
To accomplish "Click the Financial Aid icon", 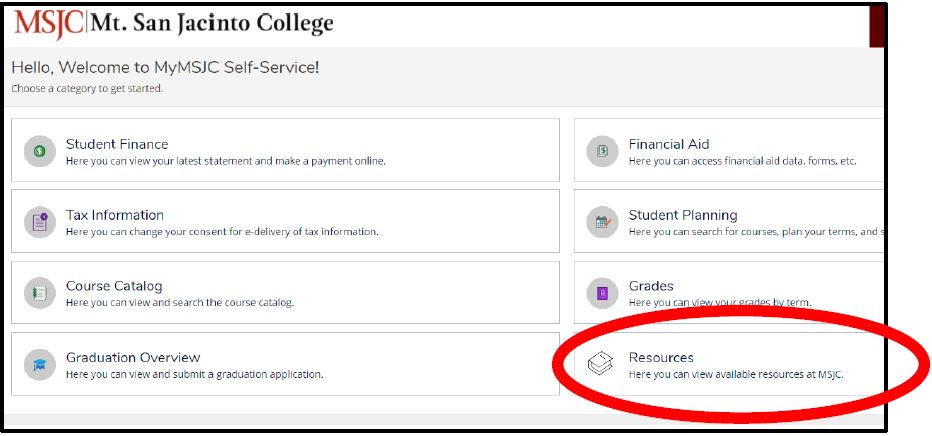I will (602, 151).
